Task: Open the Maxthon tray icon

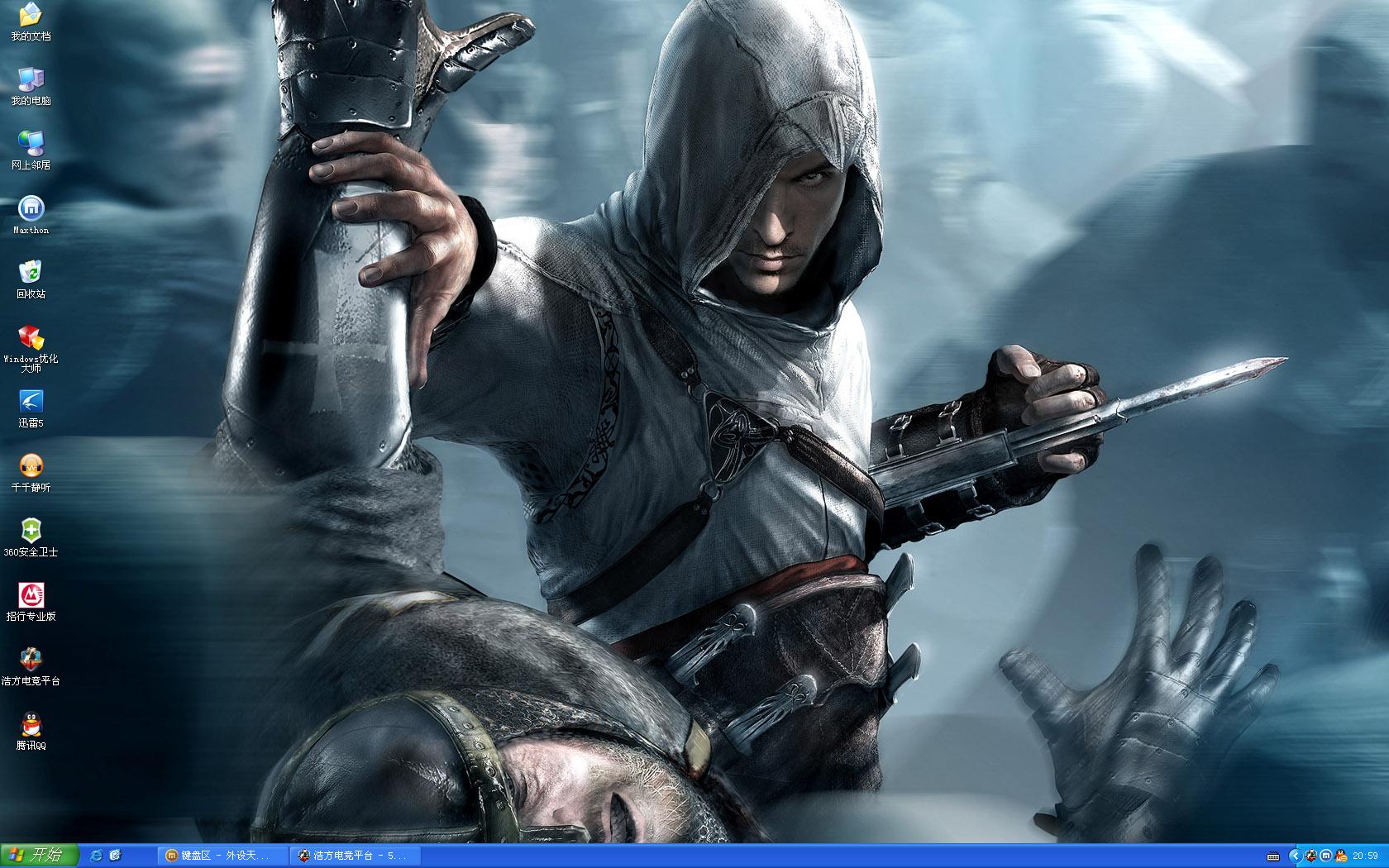Action: [x=1326, y=856]
